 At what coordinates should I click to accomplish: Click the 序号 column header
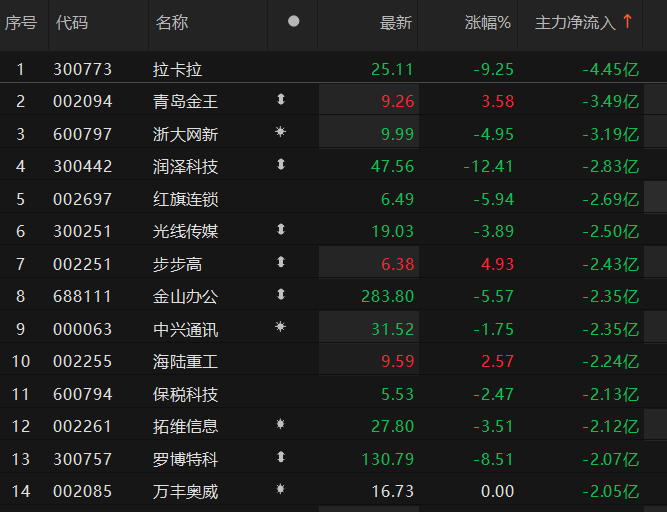(x=21, y=23)
